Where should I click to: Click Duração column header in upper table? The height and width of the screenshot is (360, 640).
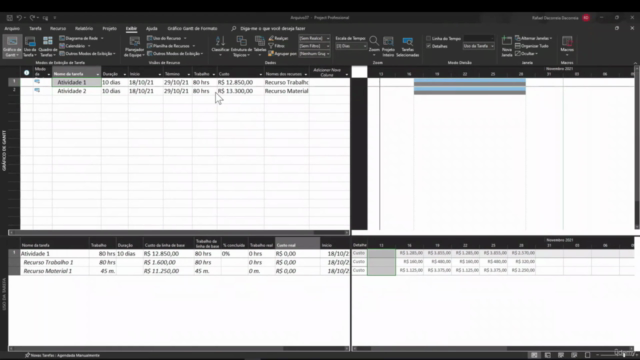click(115, 72)
